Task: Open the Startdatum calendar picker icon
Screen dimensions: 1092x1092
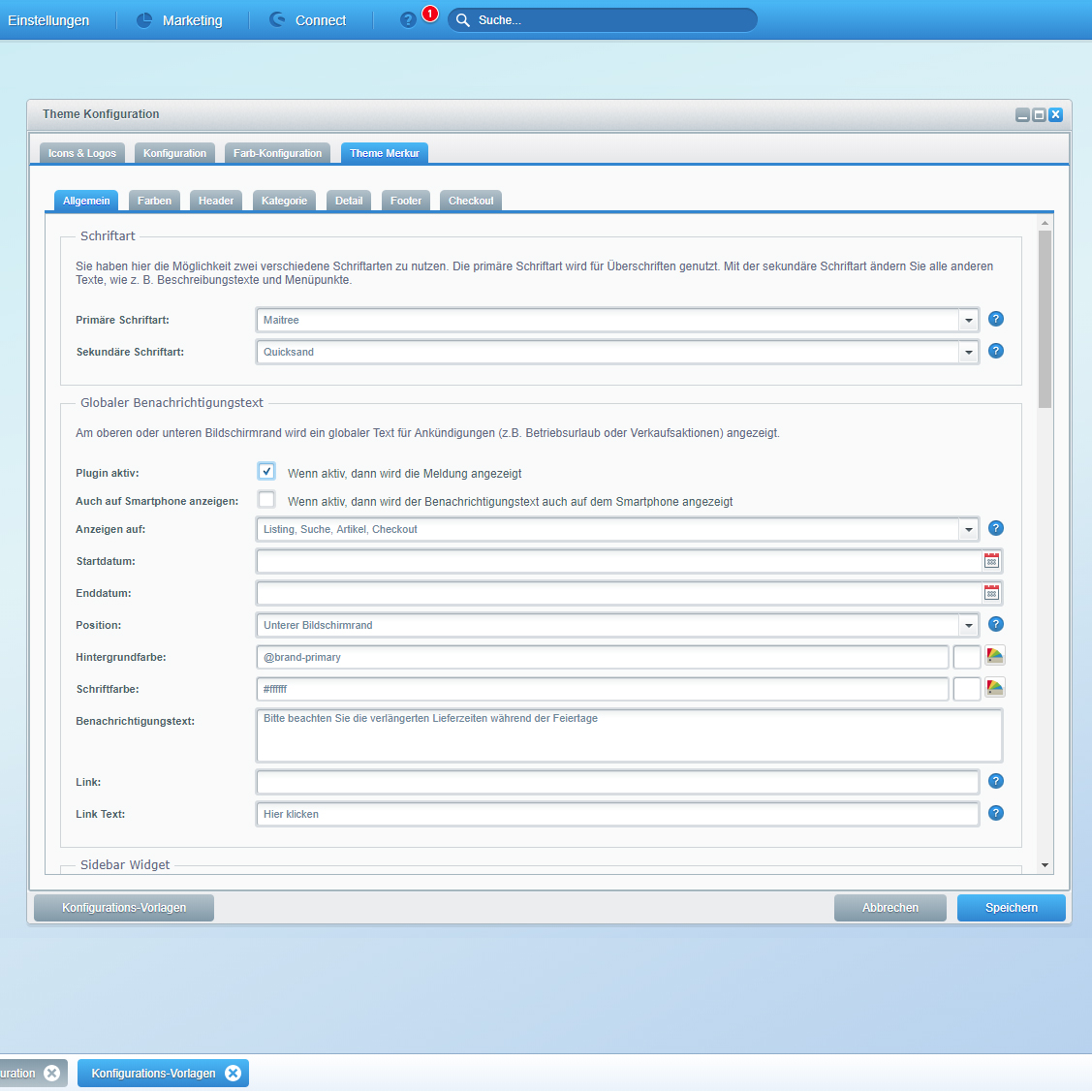Action: [991, 561]
